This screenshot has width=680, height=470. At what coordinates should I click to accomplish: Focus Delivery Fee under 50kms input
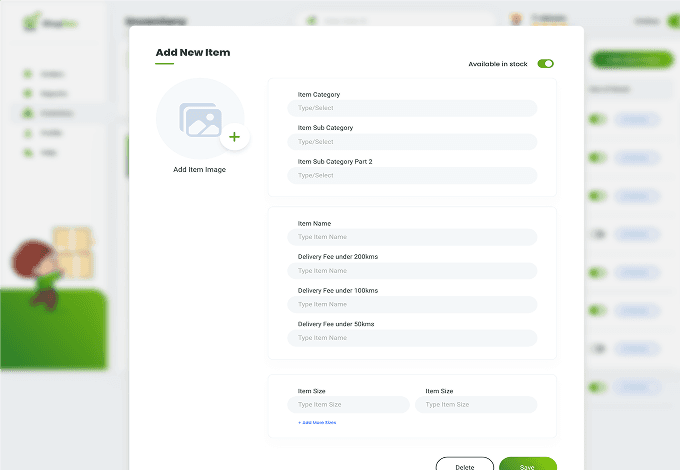coord(412,338)
